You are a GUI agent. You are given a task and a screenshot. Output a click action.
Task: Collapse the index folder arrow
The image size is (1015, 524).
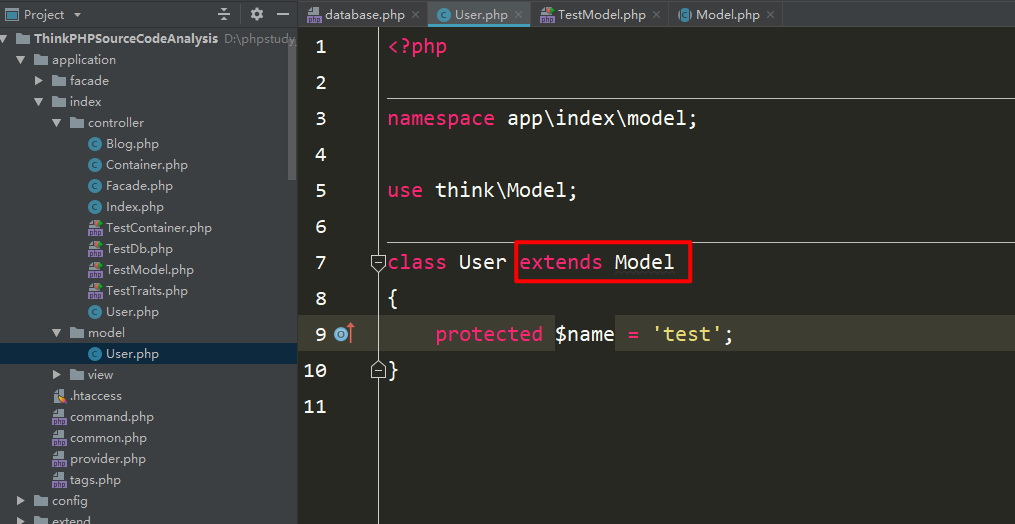tap(39, 102)
